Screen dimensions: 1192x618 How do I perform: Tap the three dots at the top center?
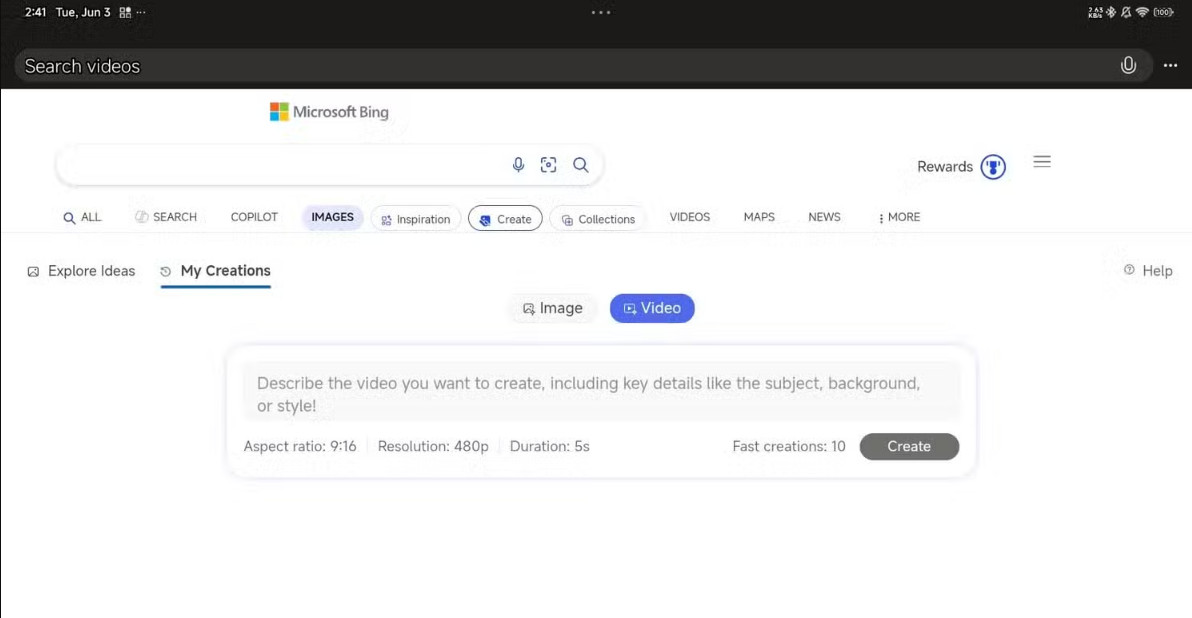[x=601, y=12]
